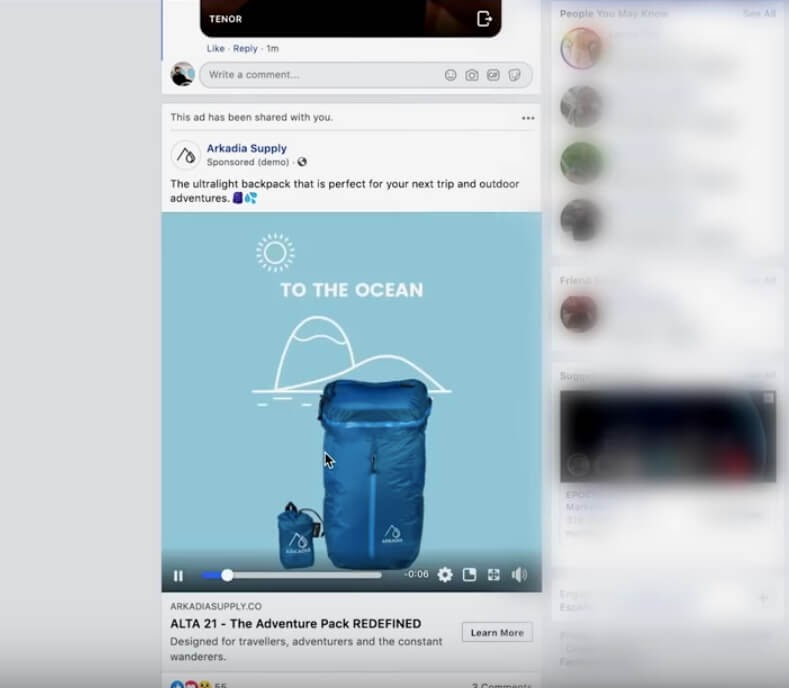Insert an emoji in the comment box

(x=450, y=75)
